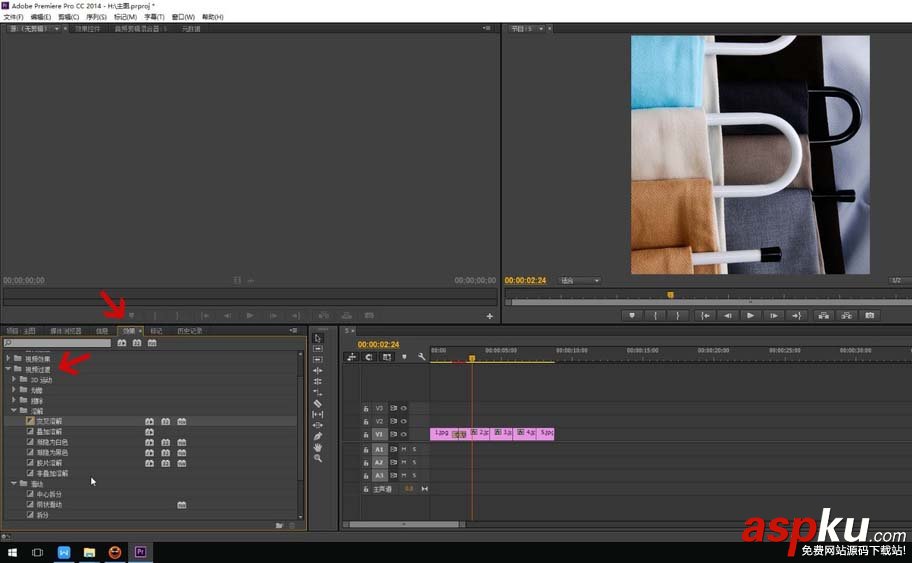
Task: Select the Zoom magnifier tool
Action: point(318,458)
